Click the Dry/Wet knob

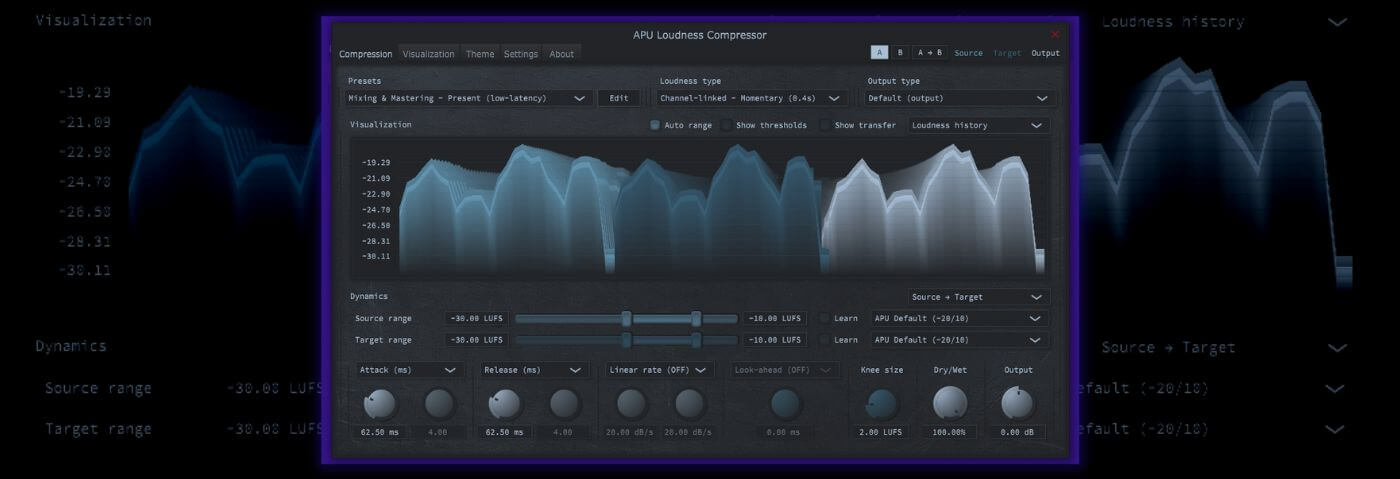[950, 404]
